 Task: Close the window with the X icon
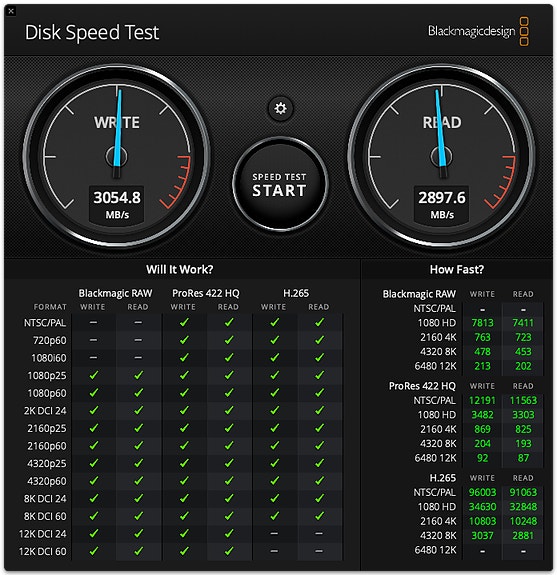click(x=11, y=11)
